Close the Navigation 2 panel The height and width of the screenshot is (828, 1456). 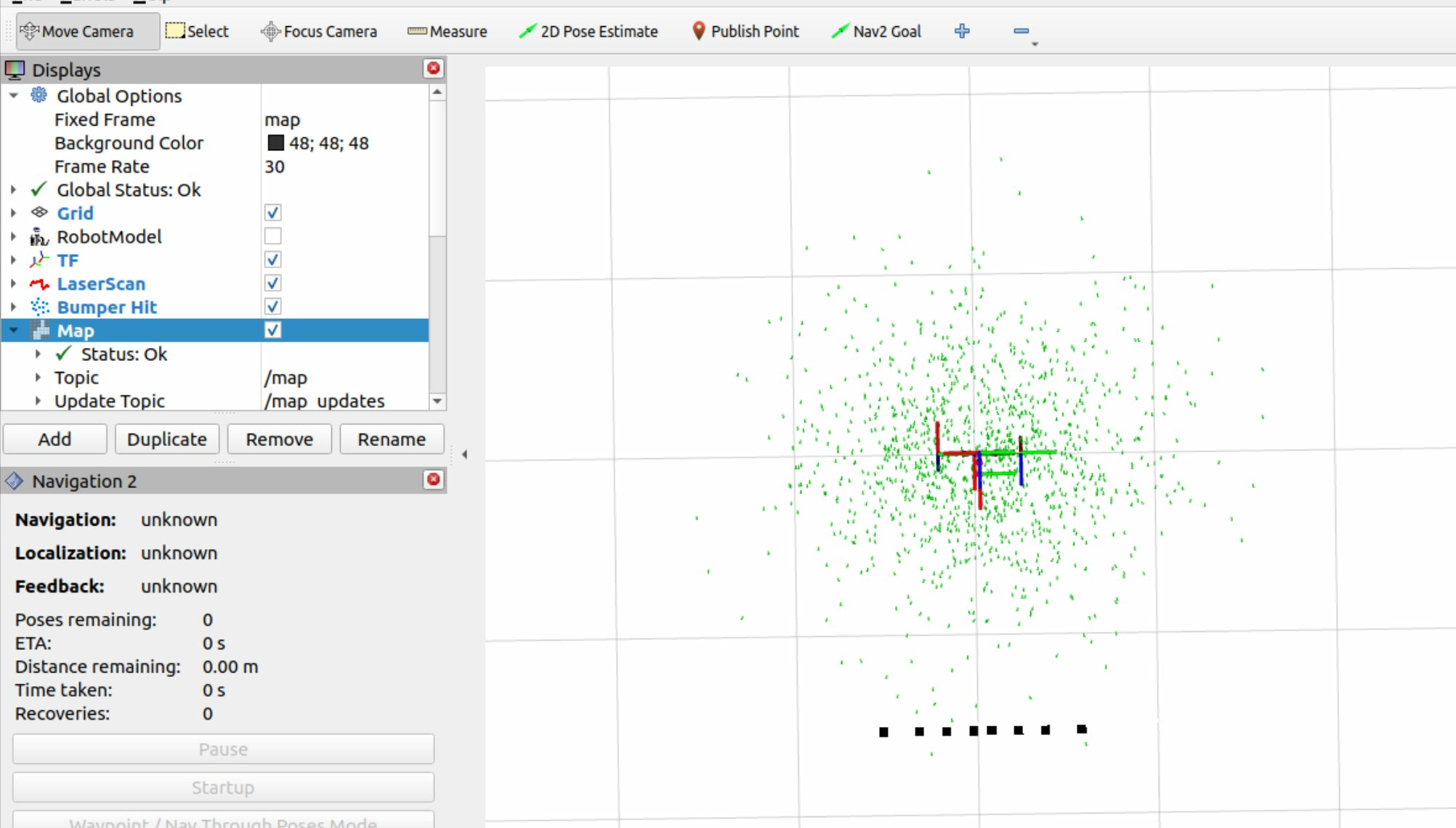(x=434, y=479)
